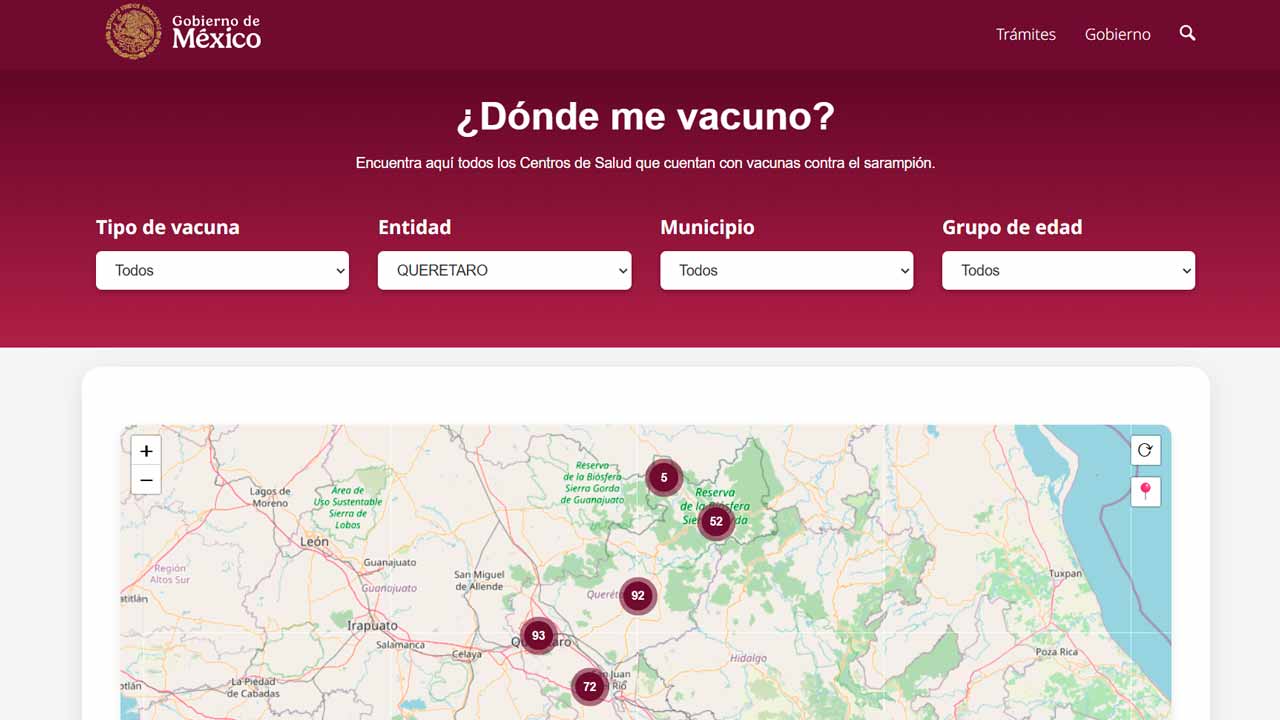The width and height of the screenshot is (1280, 720).
Task: Click the cluster marker labeled 72
Action: (590, 687)
